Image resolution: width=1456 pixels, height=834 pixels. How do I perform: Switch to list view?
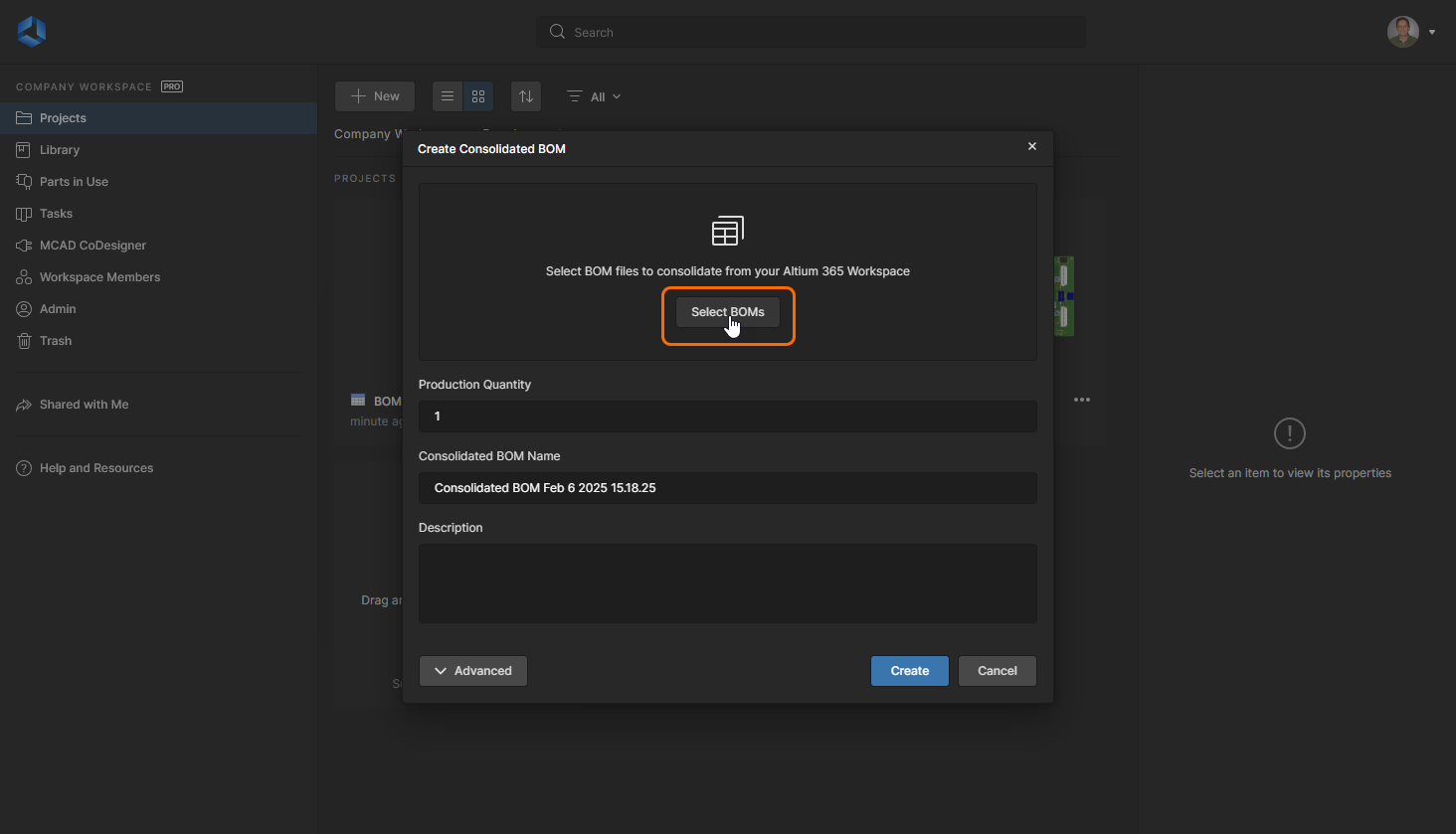[x=448, y=96]
